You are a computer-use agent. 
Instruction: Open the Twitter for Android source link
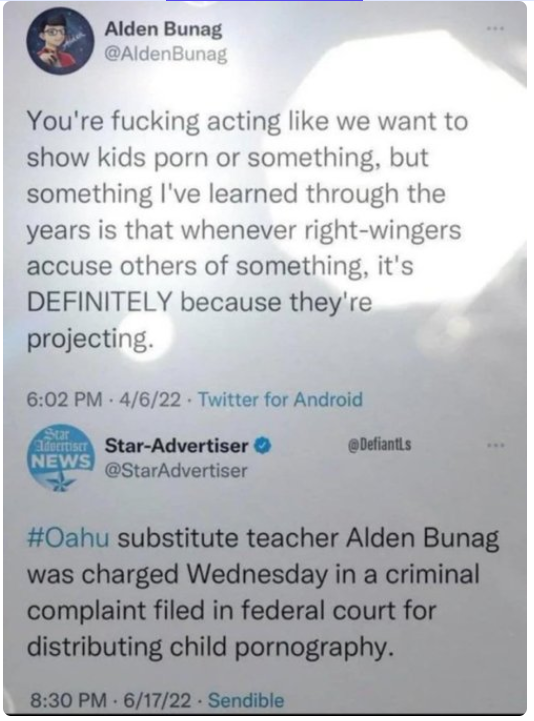(x=281, y=399)
